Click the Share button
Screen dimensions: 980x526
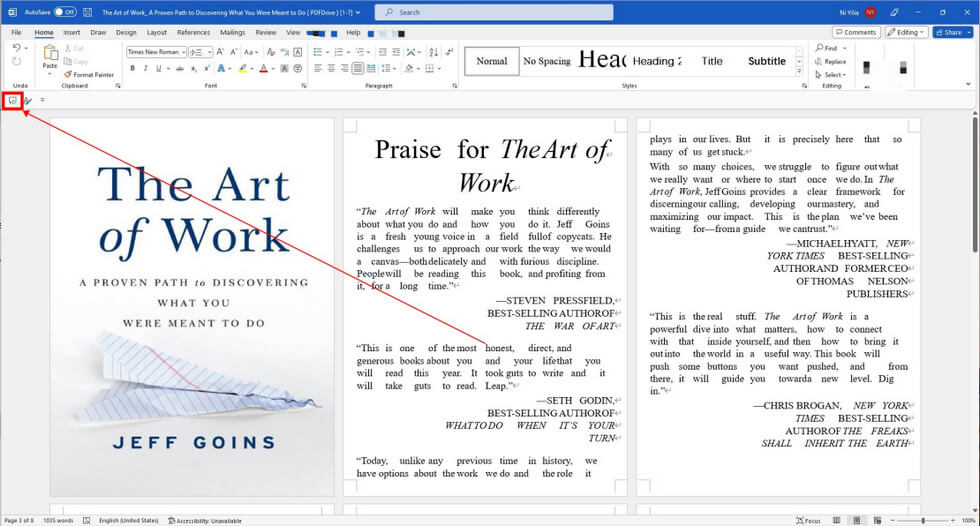tap(952, 32)
